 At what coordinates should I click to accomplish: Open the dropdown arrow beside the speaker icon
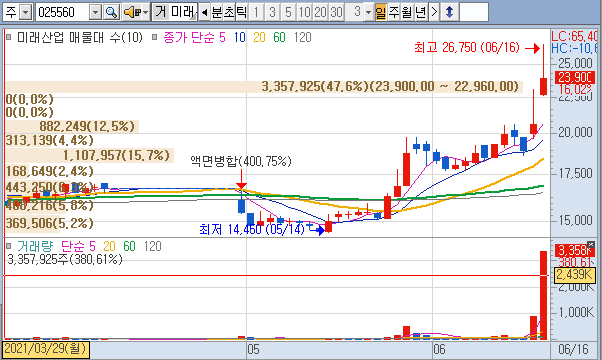pyautogui.click(x=146, y=12)
